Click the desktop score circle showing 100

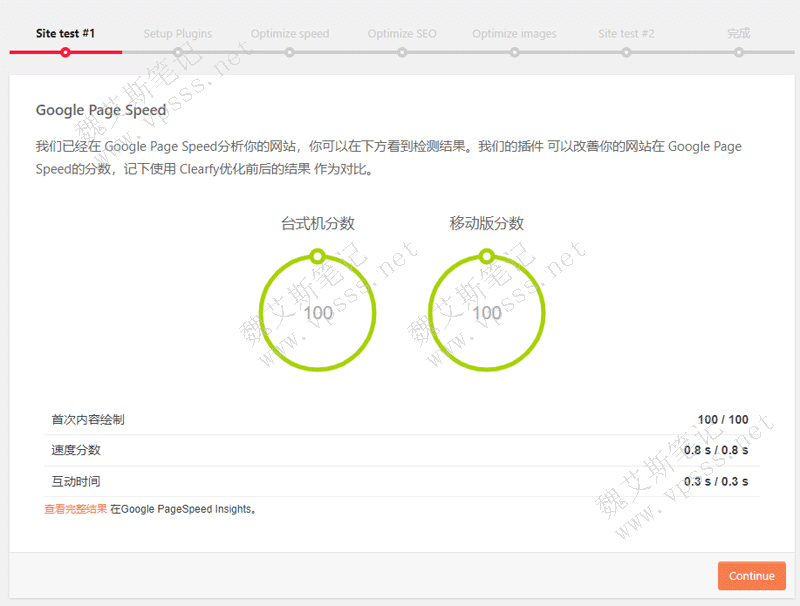click(x=317, y=312)
